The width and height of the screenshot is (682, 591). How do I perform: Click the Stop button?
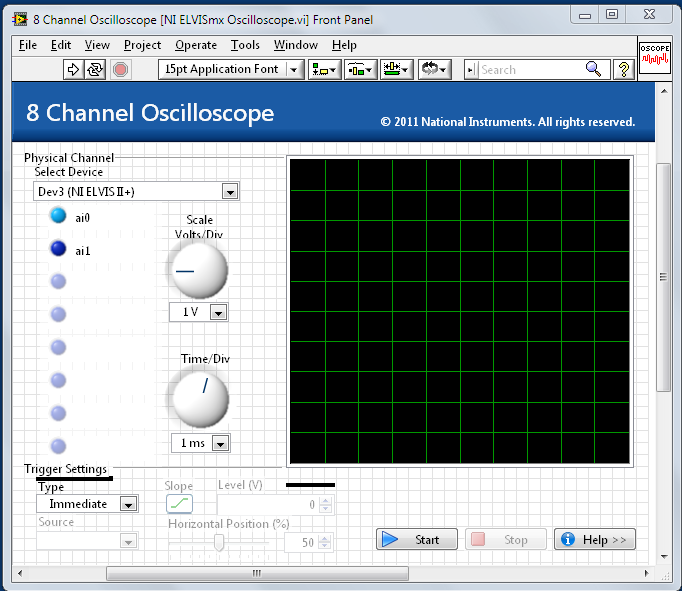point(506,539)
